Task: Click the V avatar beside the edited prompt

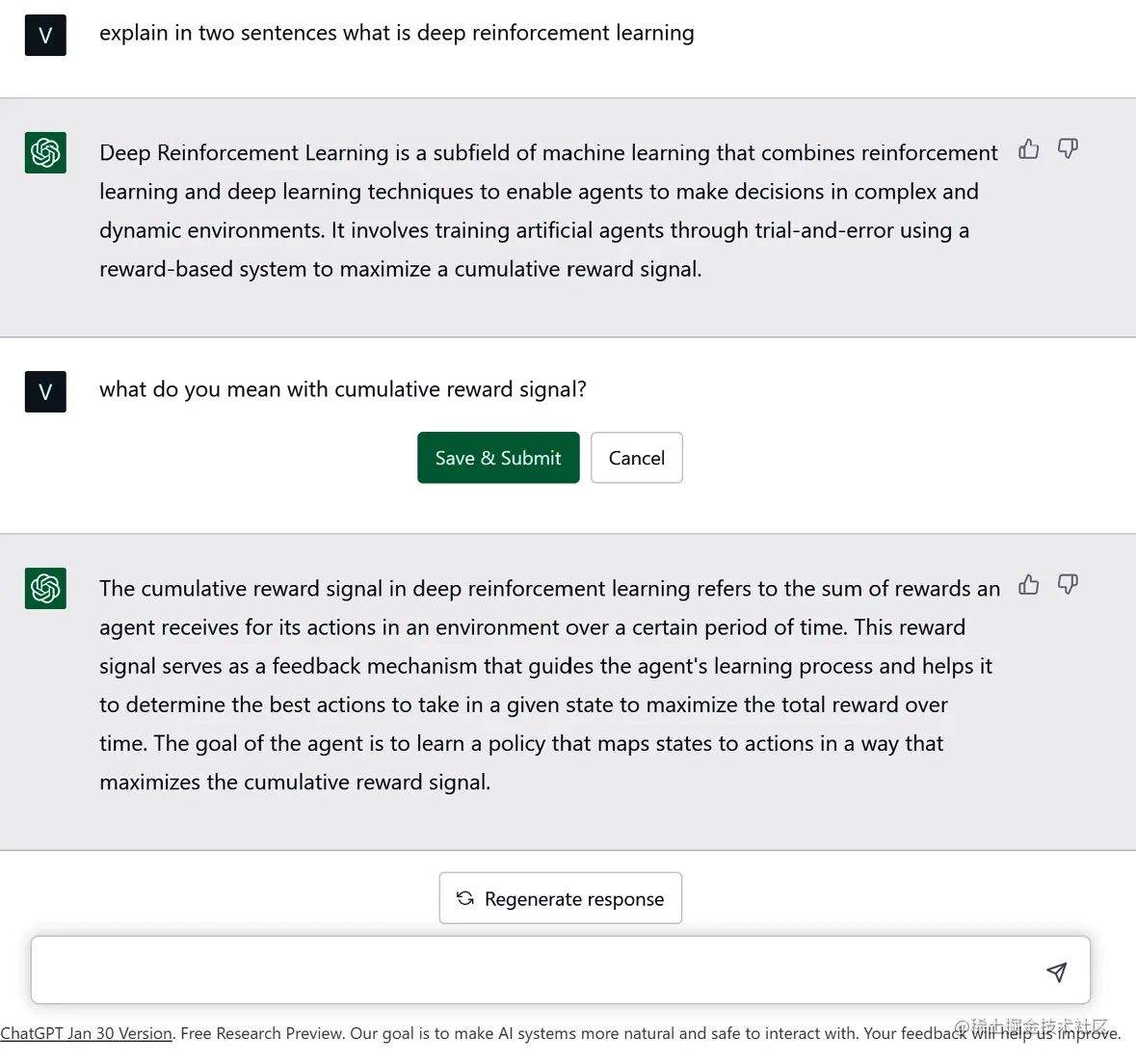Action: coord(45,392)
